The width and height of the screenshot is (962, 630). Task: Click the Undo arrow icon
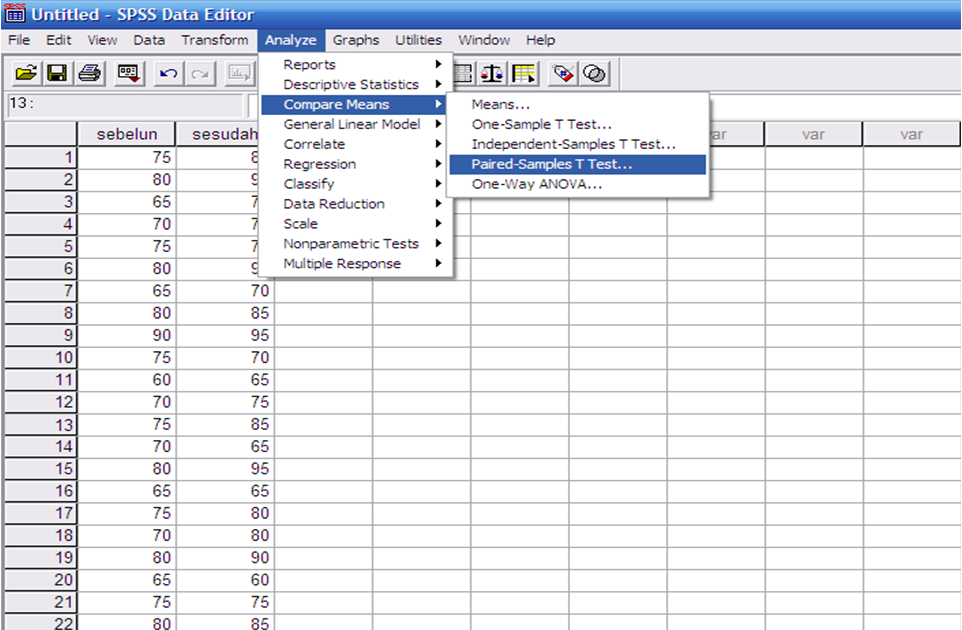click(x=169, y=74)
